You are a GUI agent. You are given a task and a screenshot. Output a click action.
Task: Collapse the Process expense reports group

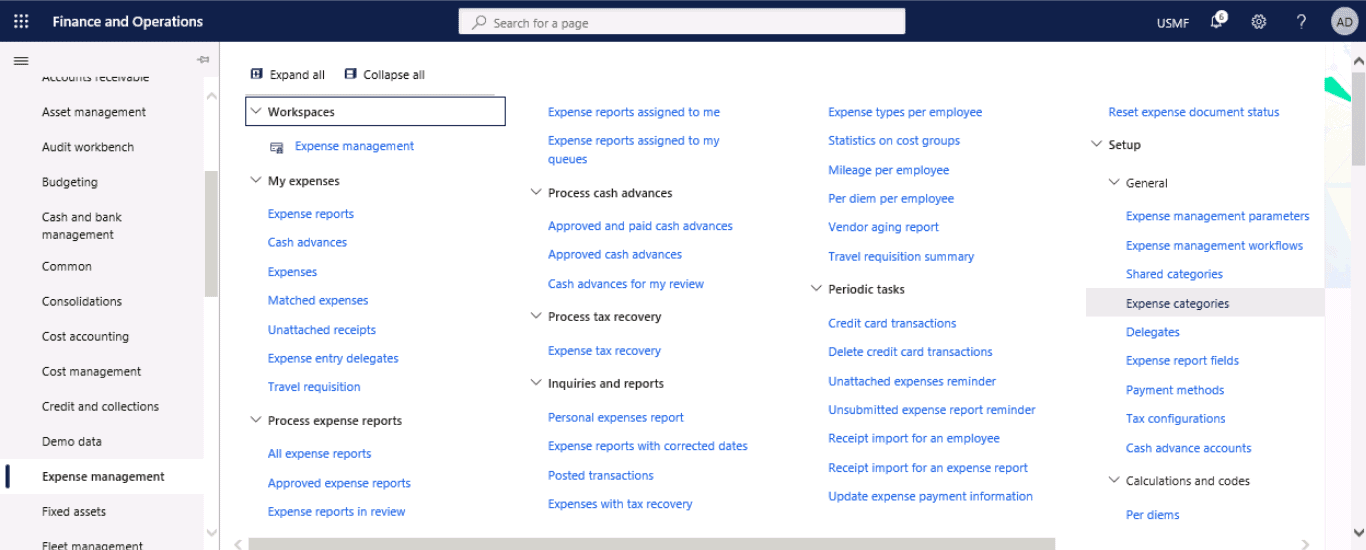pos(256,421)
